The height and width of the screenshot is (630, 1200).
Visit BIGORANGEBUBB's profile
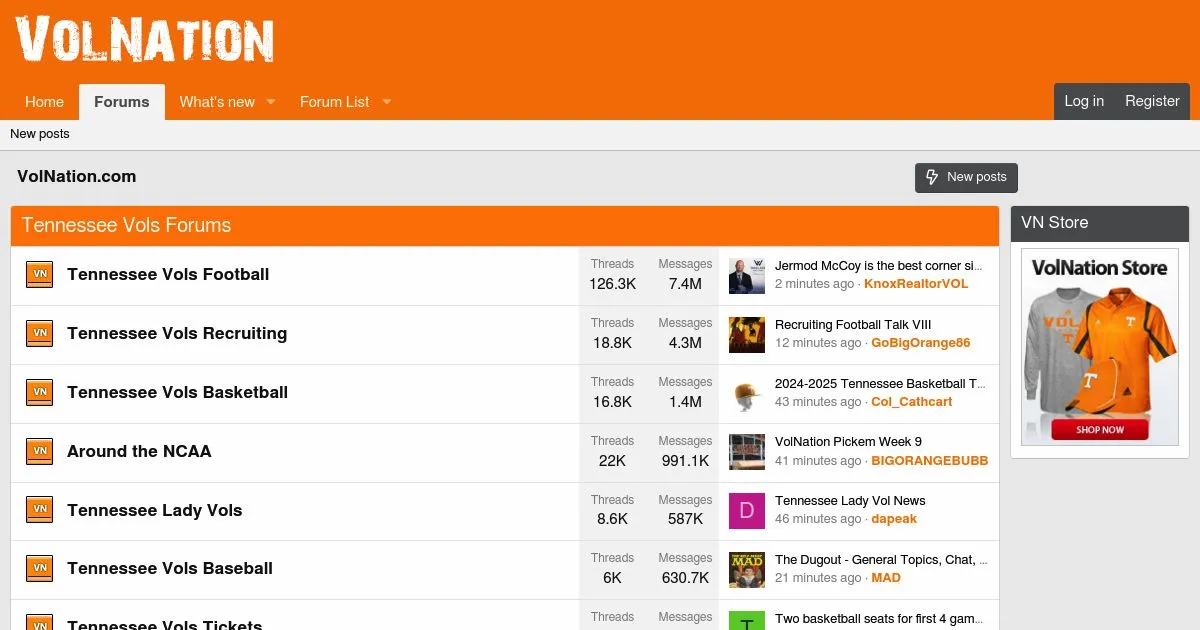(929, 461)
